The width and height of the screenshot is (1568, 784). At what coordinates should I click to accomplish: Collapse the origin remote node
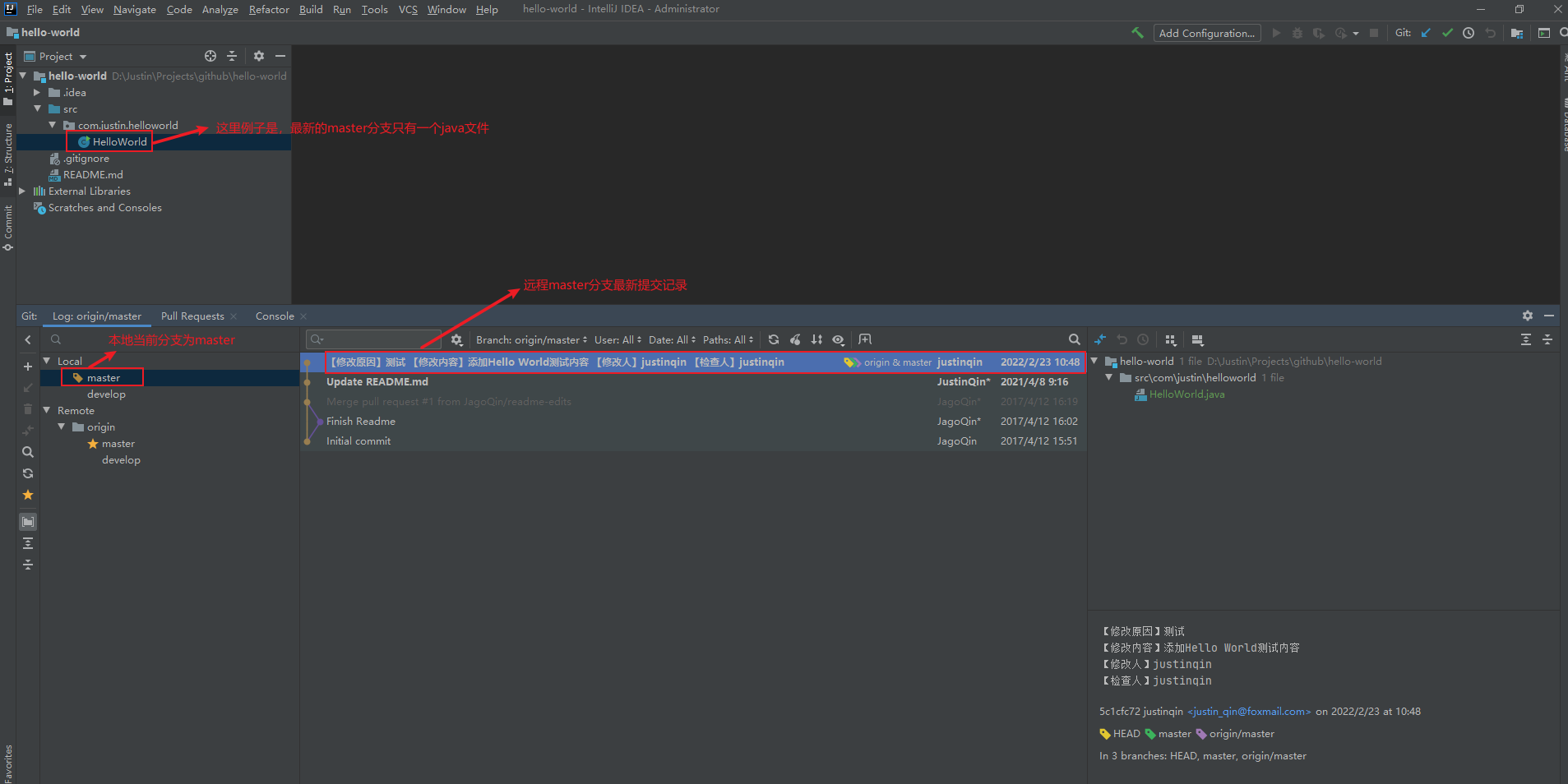pos(62,427)
